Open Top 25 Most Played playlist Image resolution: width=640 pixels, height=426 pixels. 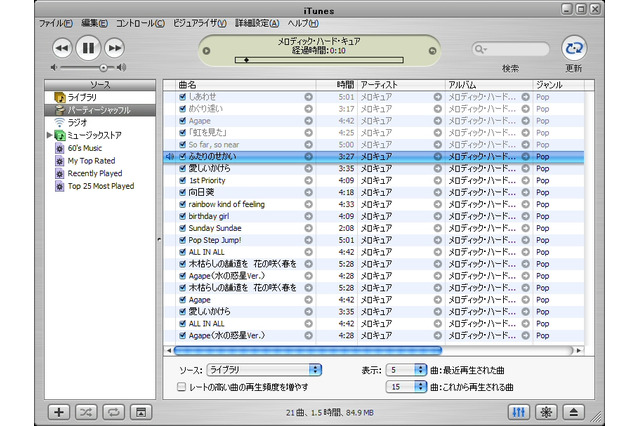point(100,186)
